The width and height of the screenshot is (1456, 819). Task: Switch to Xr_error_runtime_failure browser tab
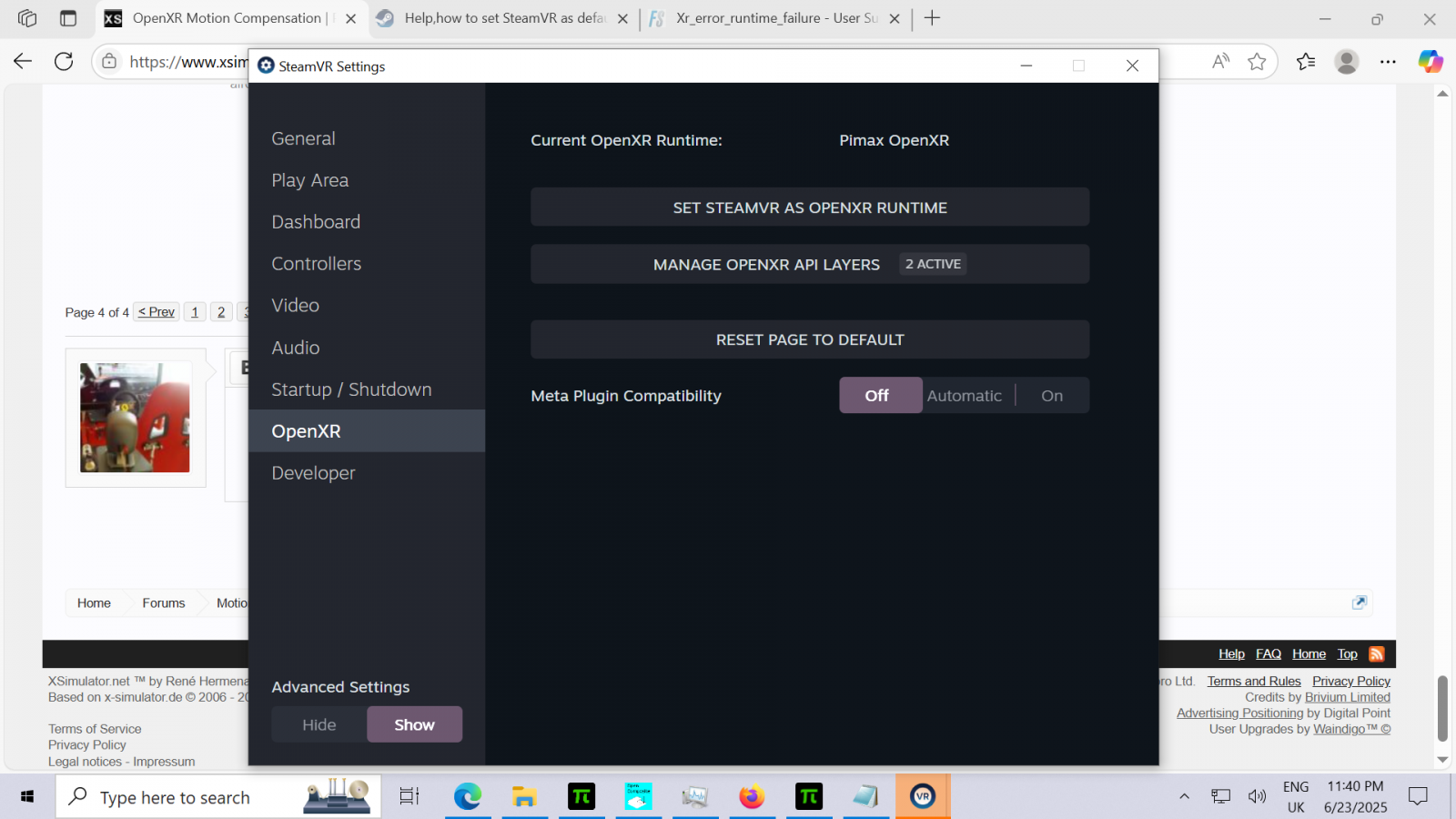point(776,18)
